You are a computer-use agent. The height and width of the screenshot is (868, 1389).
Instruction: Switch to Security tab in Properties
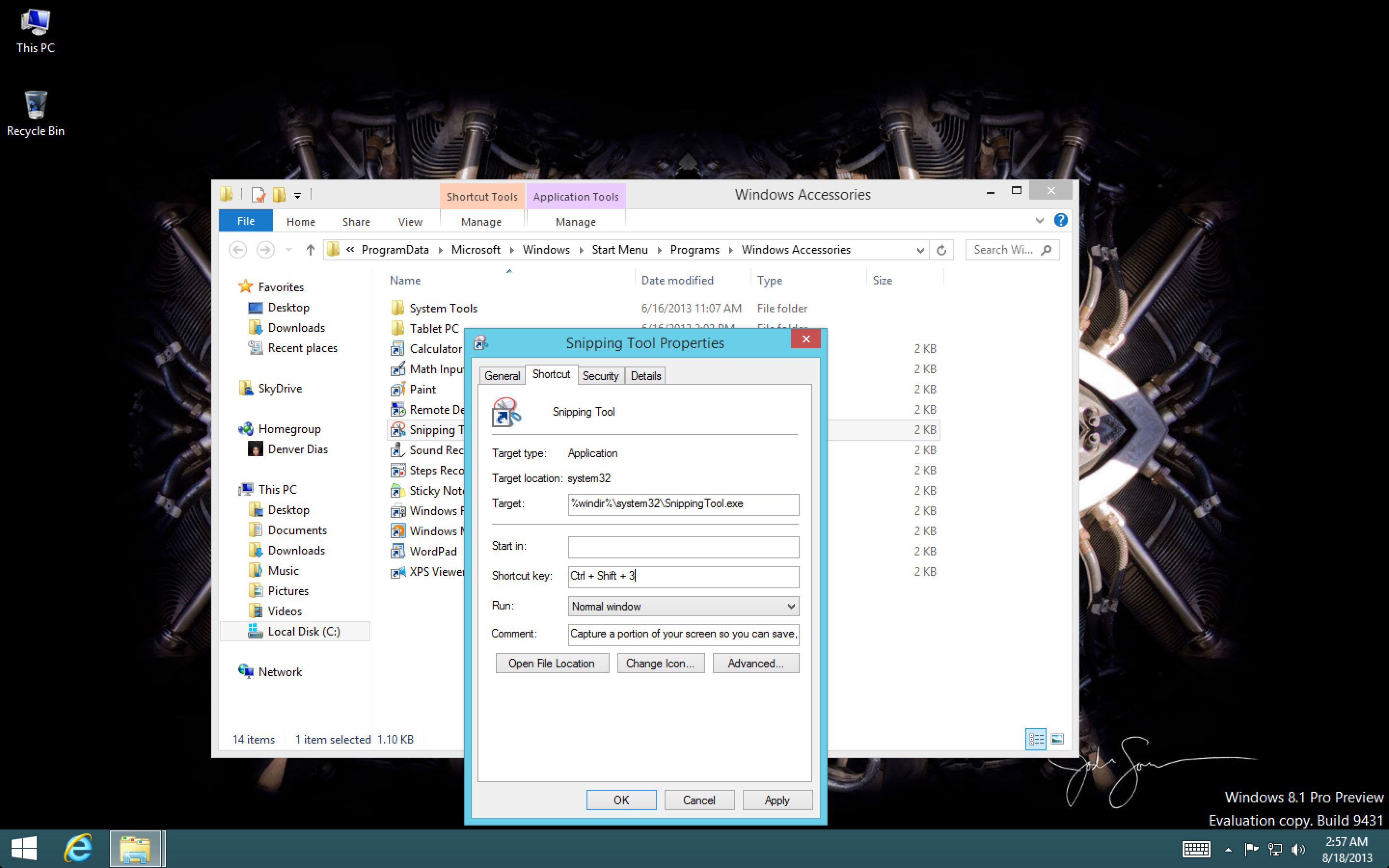pos(600,376)
